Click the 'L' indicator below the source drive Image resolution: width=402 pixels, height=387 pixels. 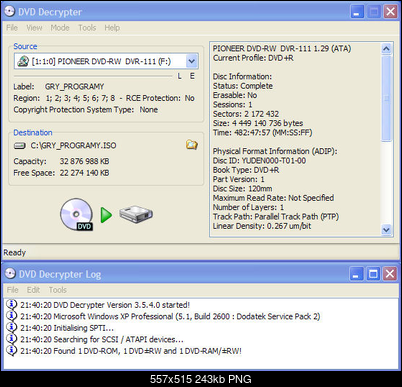(x=180, y=76)
